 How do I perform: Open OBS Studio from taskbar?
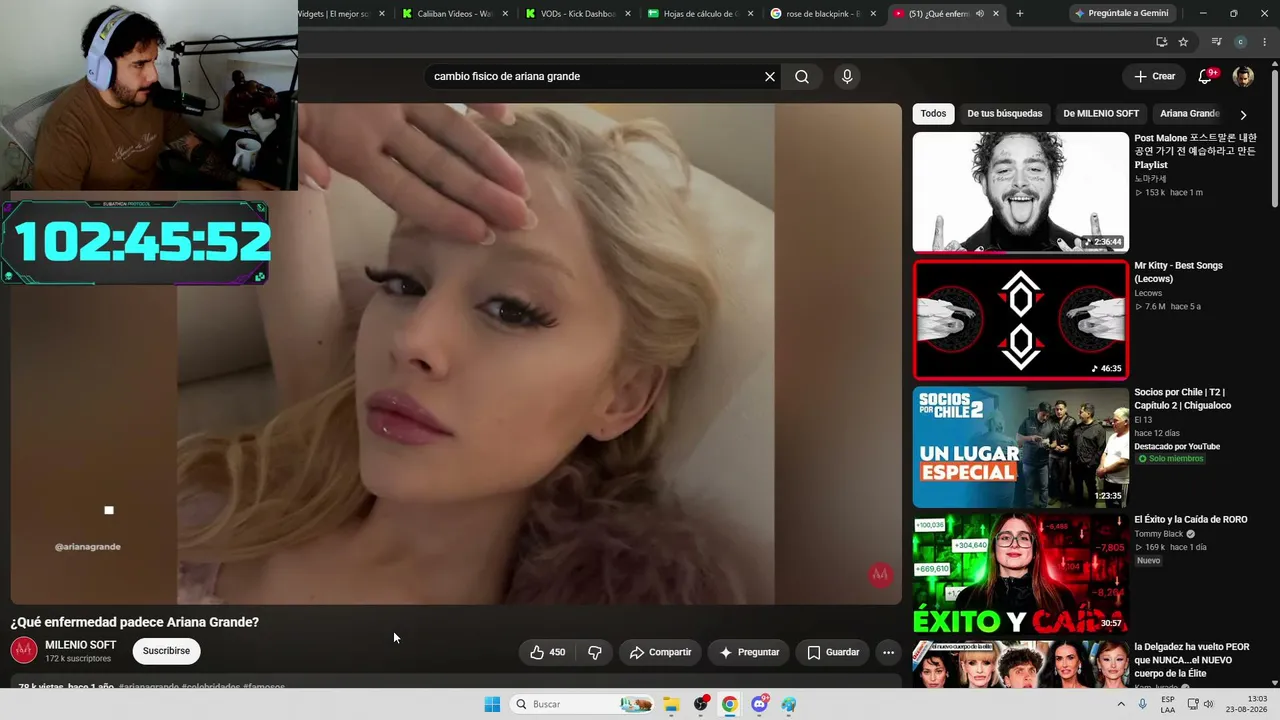[x=701, y=704]
